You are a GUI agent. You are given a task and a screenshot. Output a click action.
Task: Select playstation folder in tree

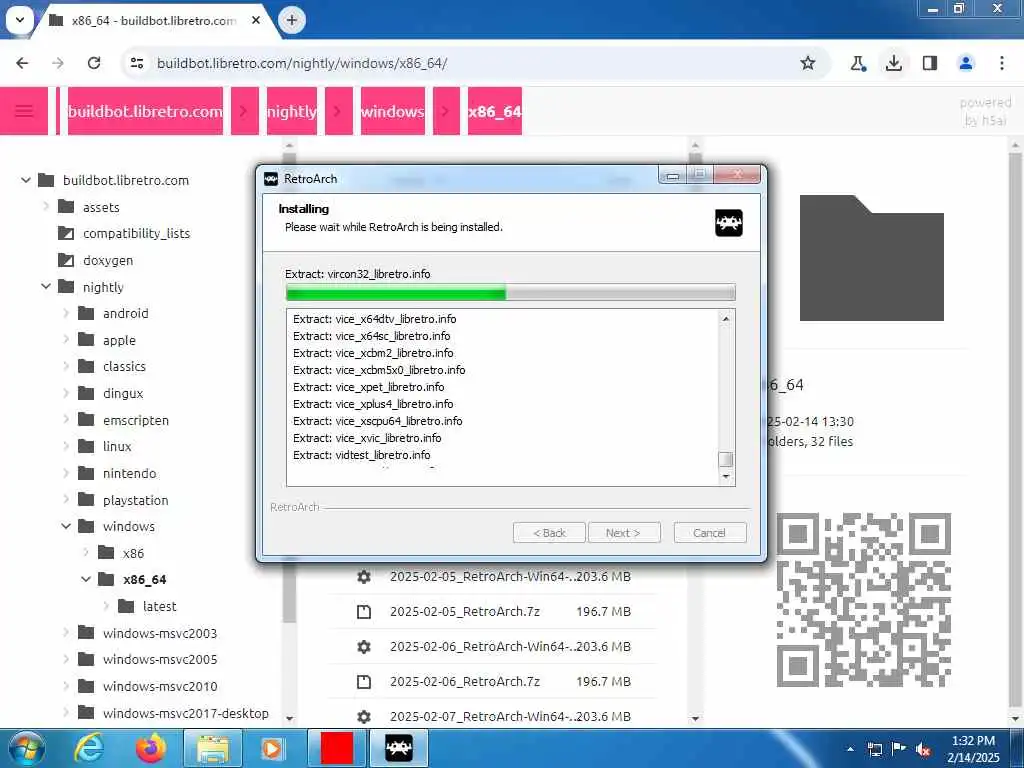123,500
